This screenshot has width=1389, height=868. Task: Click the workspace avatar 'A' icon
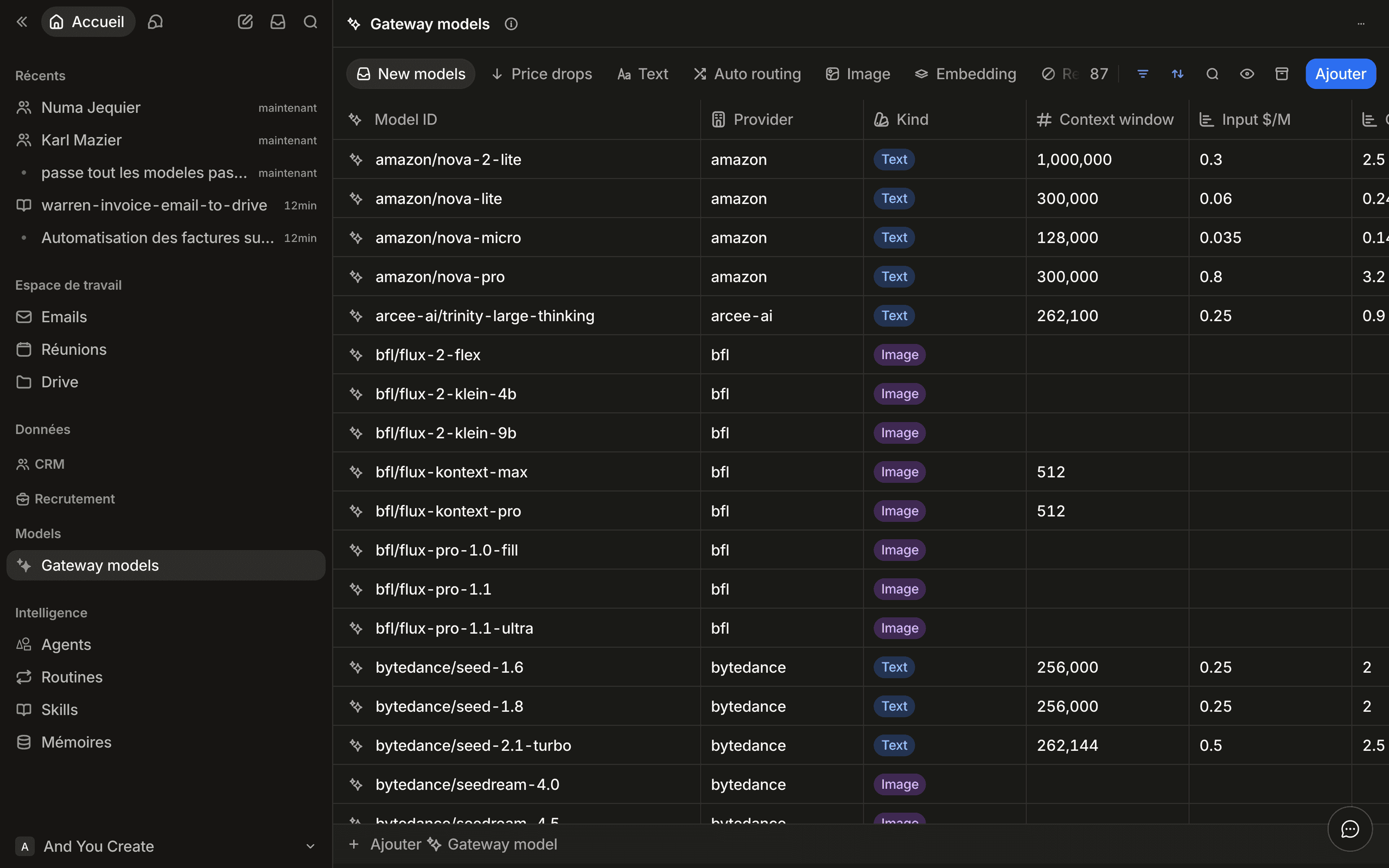tap(24, 846)
